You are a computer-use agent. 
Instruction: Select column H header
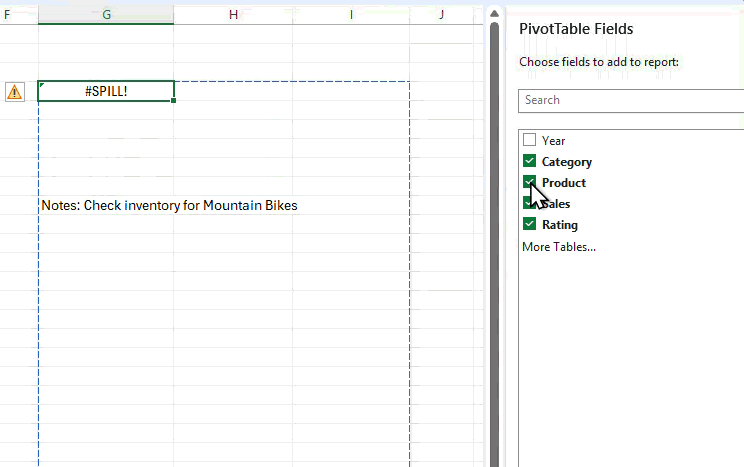233,15
